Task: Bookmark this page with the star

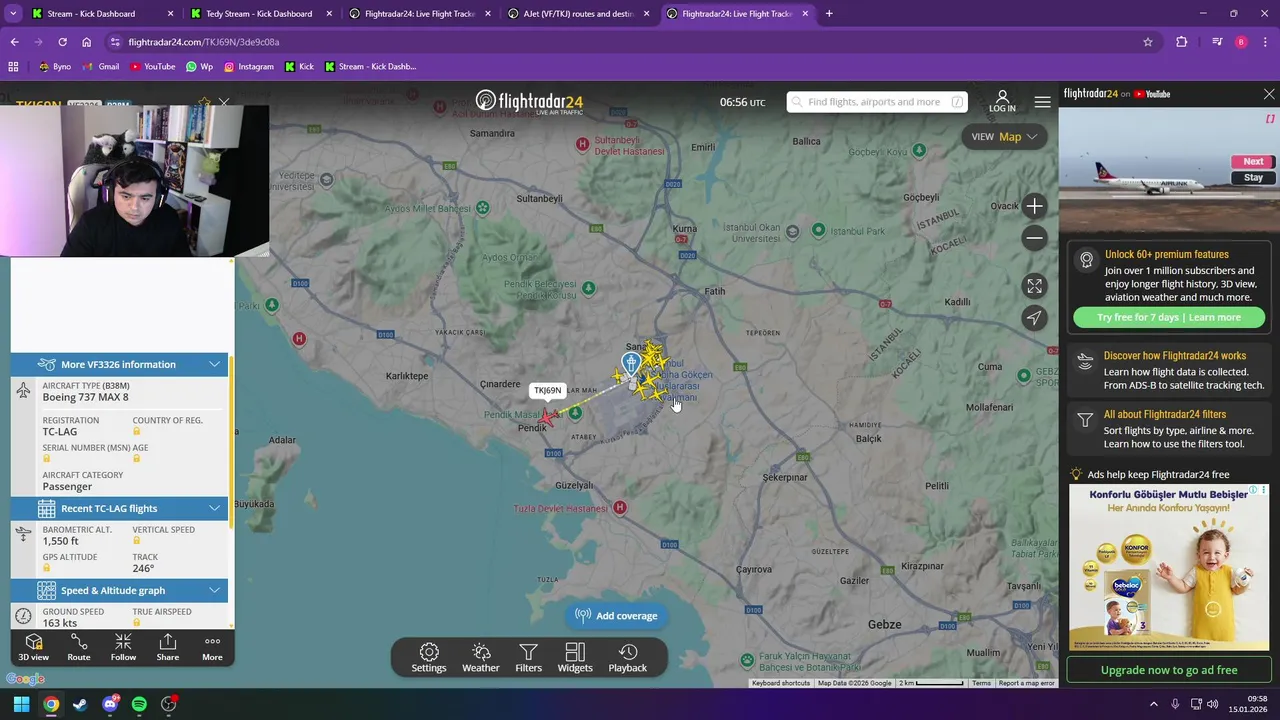Action: (x=1148, y=42)
